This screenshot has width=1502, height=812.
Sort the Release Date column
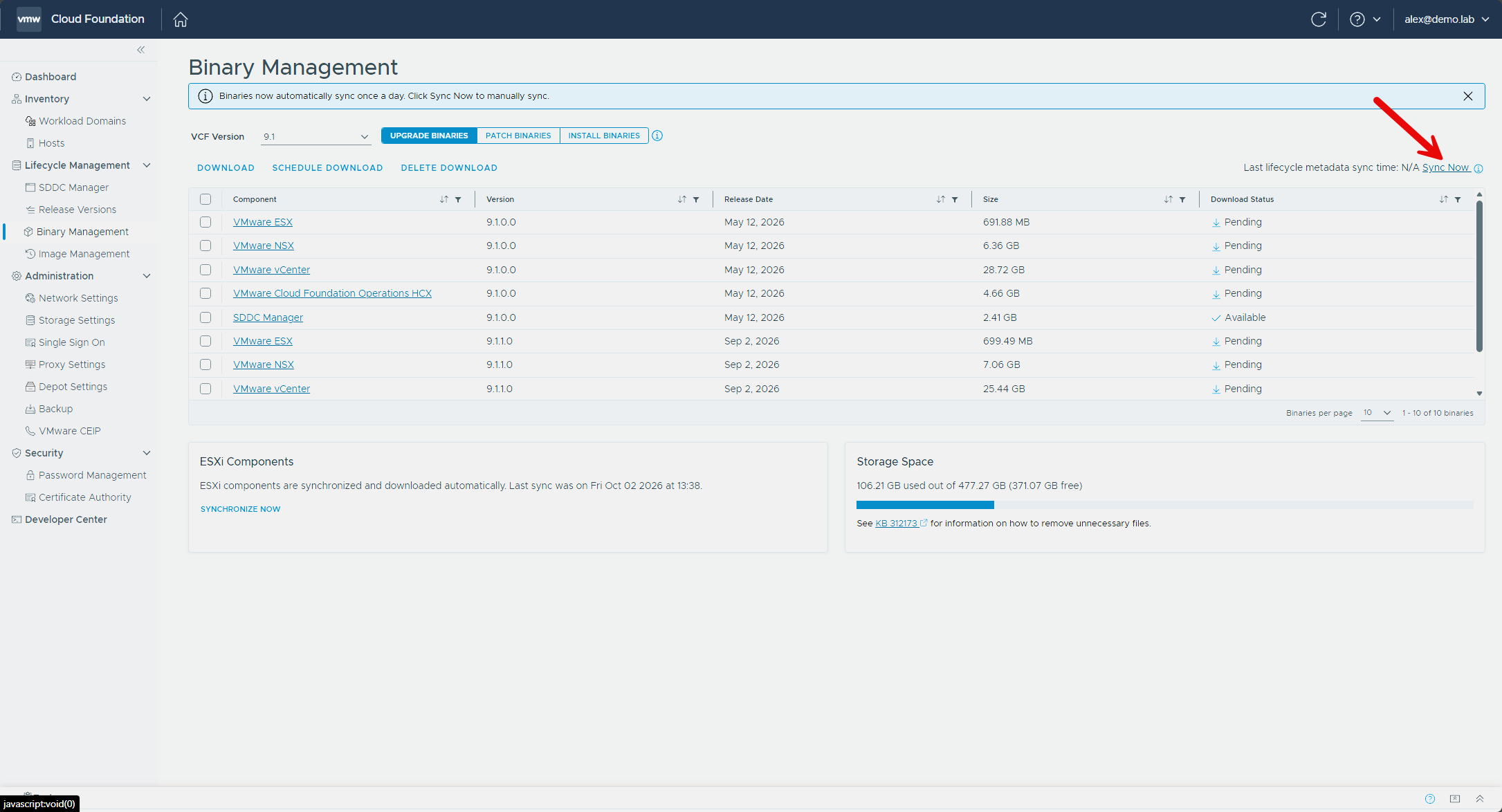941,199
